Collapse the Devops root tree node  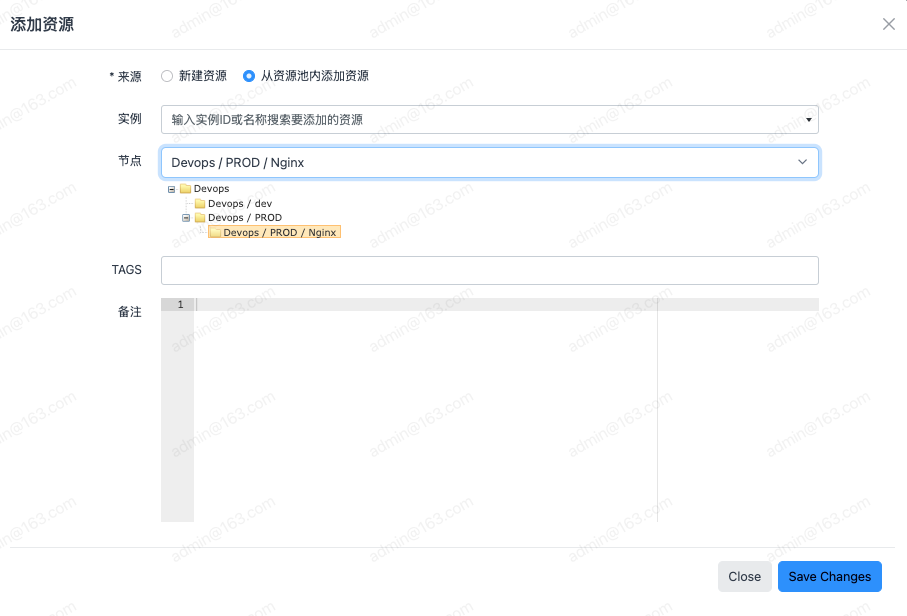pos(171,189)
